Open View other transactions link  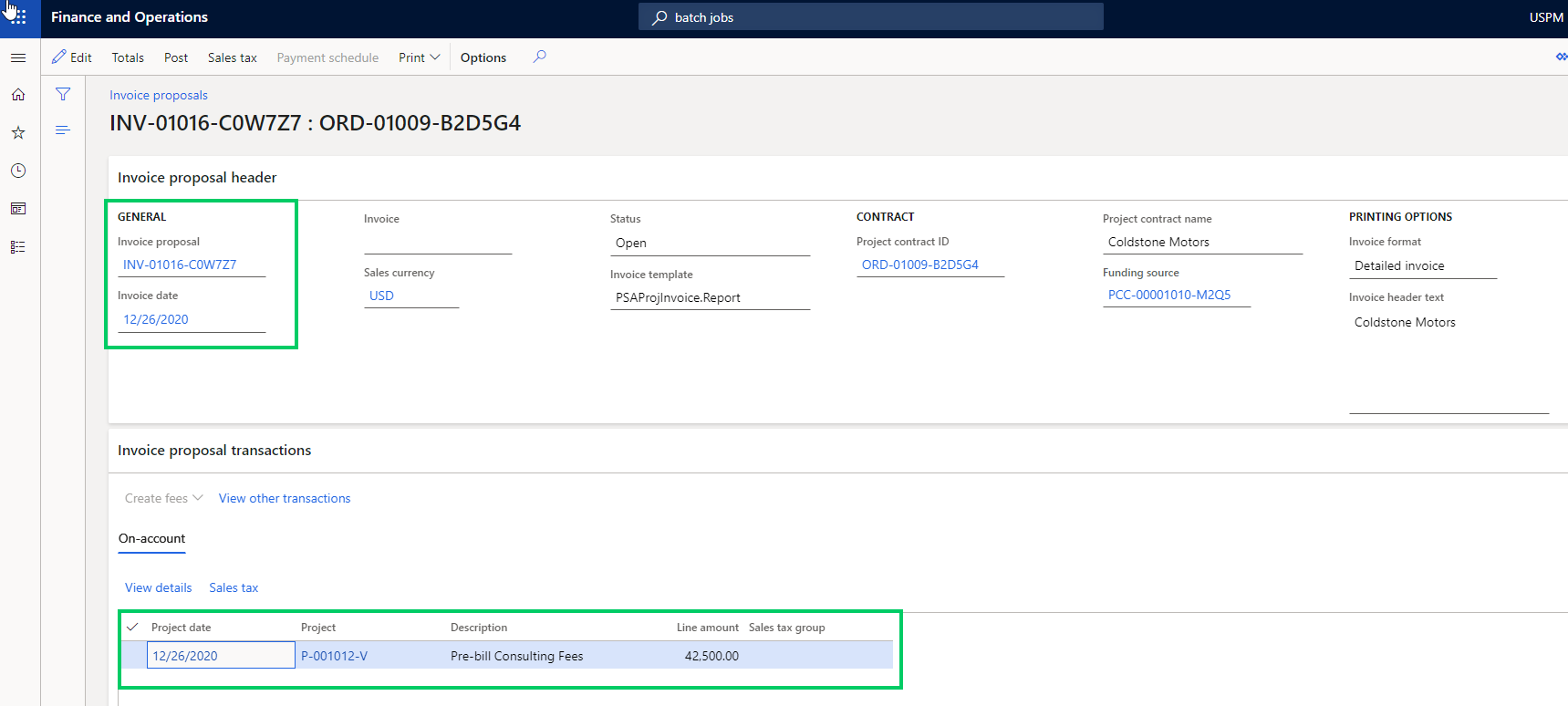tap(285, 498)
